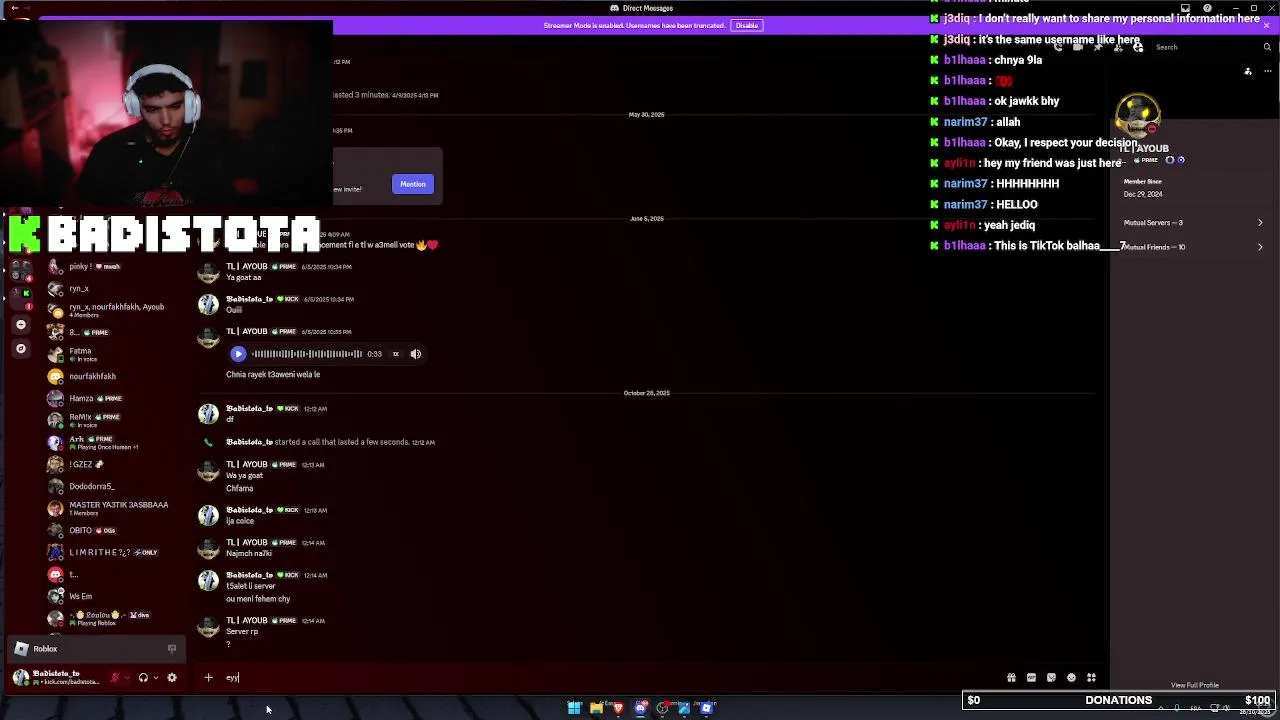The height and width of the screenshot is (720, 1280).
Task: Open File Explorer from taskbar
Action: coord(597,708)
